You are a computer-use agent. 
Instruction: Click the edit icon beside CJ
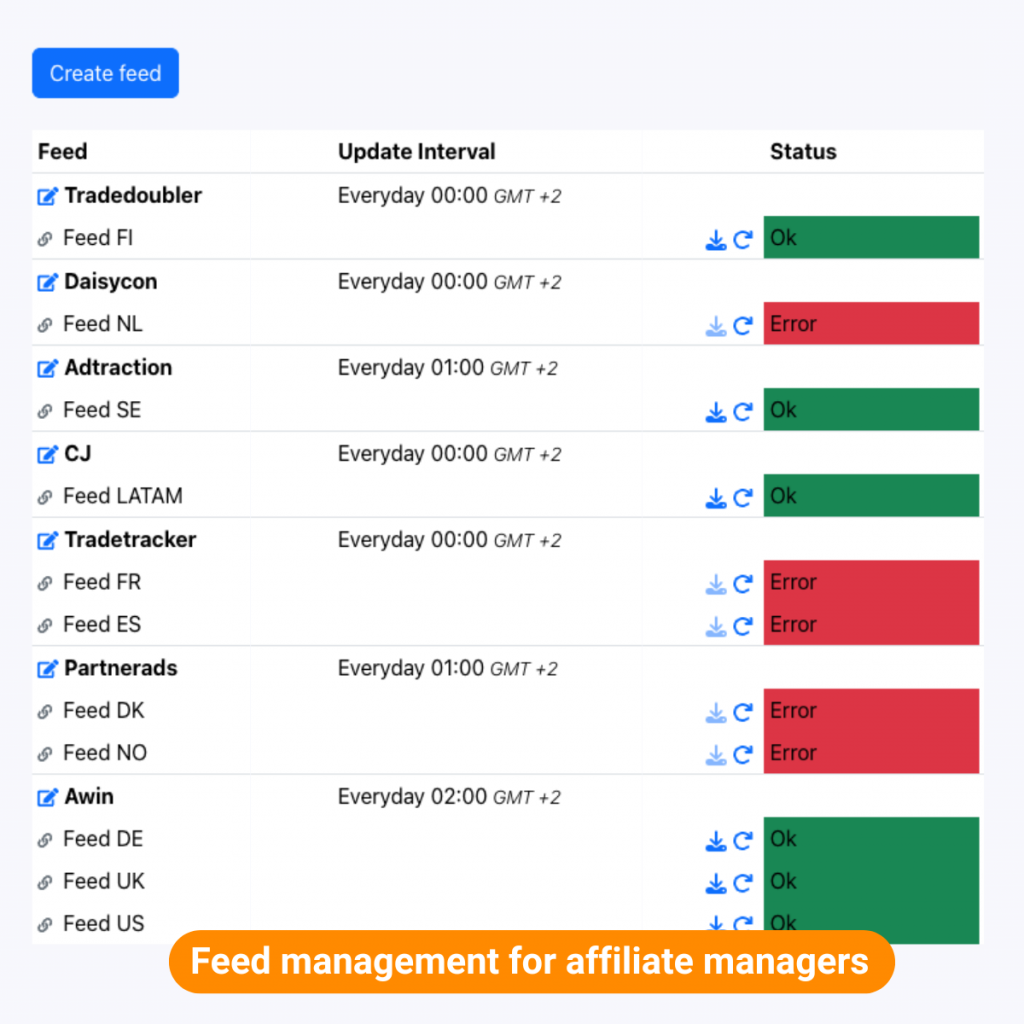coord(47,454)
